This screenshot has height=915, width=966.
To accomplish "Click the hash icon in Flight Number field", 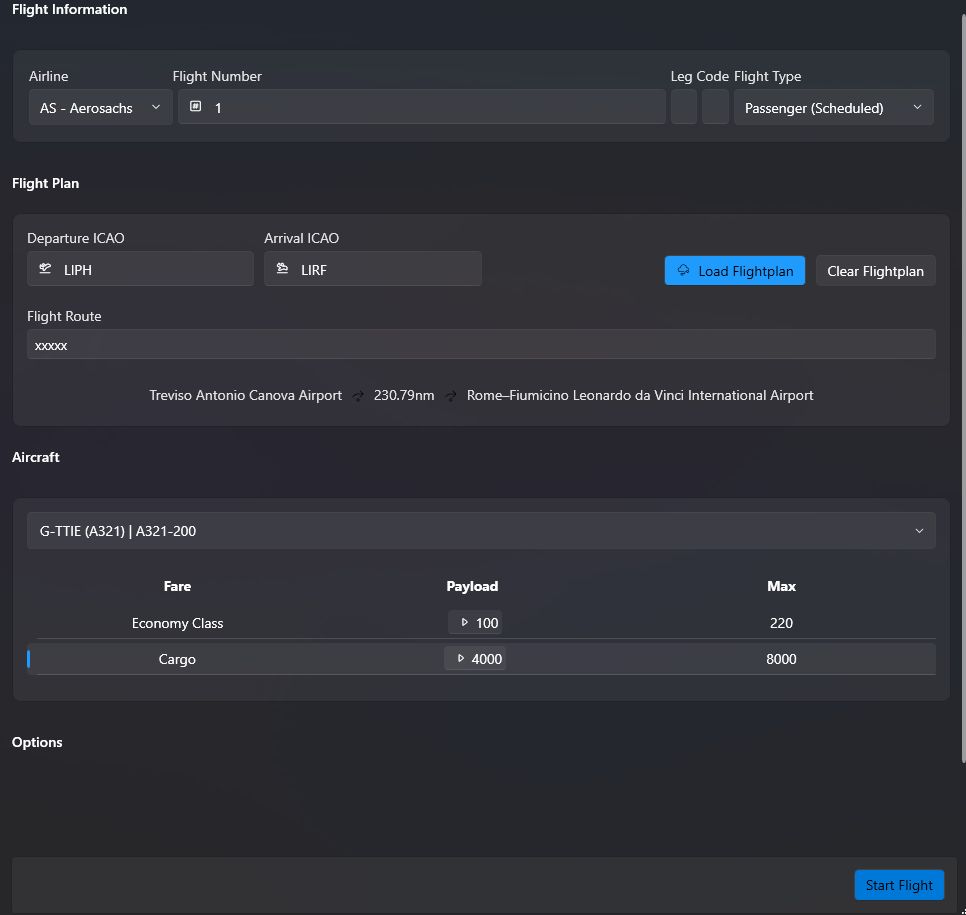I will point(196,107).
